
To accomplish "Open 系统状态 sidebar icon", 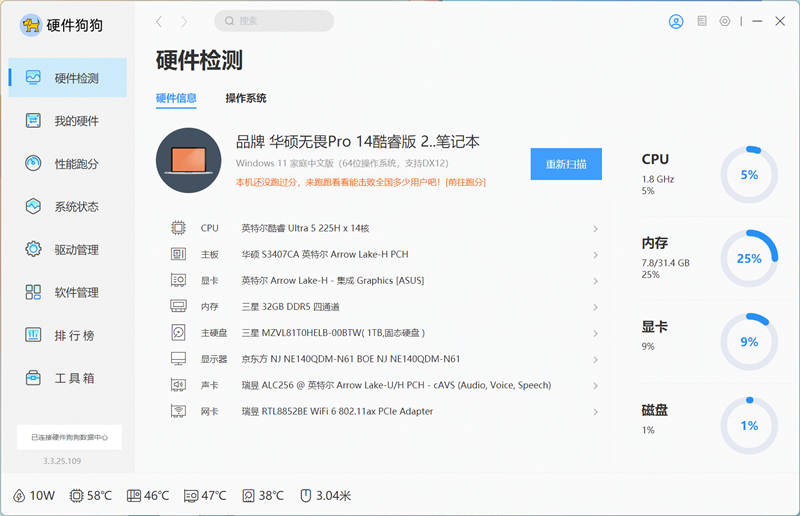I will pos(33,206).
